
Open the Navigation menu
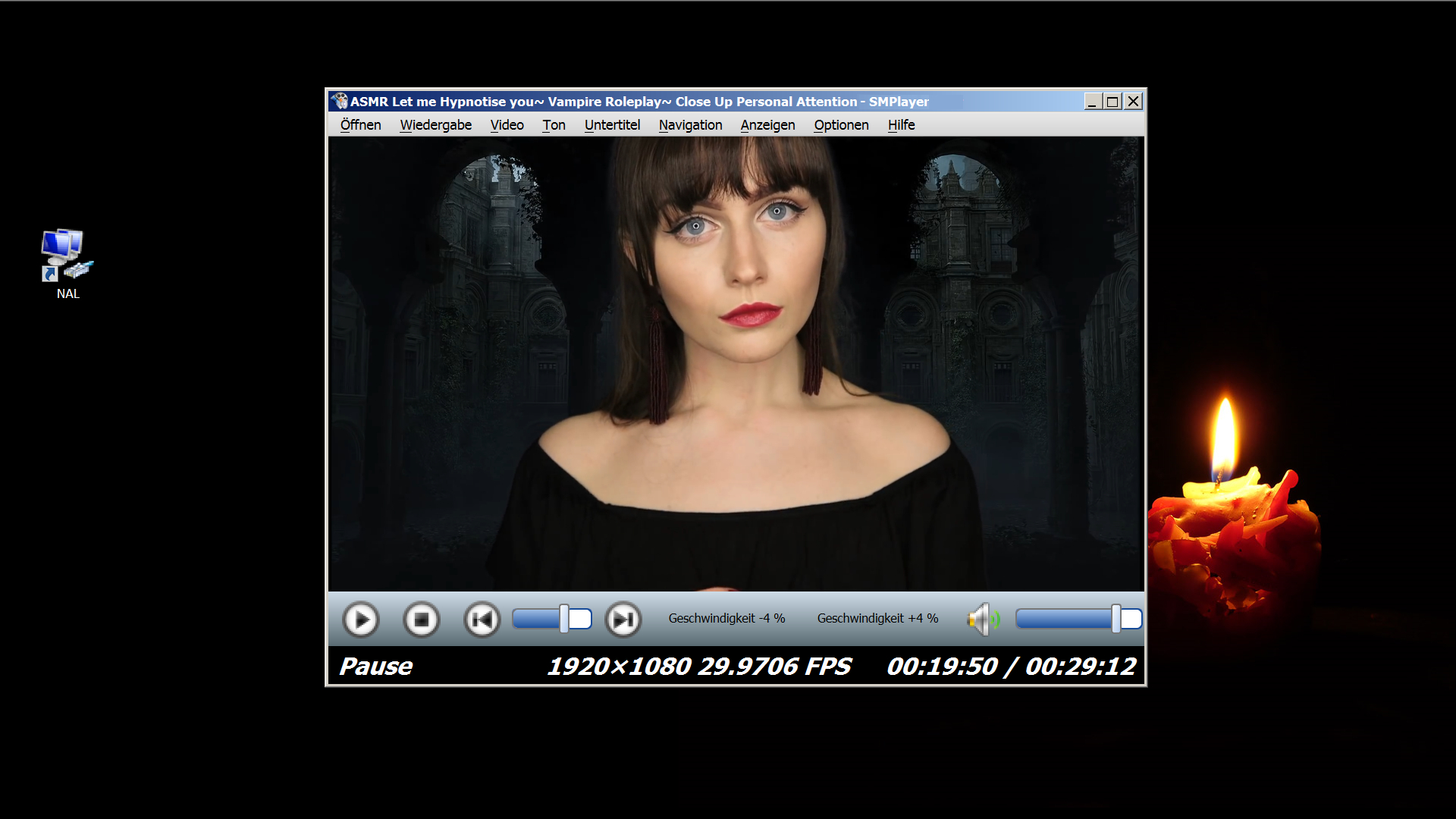(690, 125)
